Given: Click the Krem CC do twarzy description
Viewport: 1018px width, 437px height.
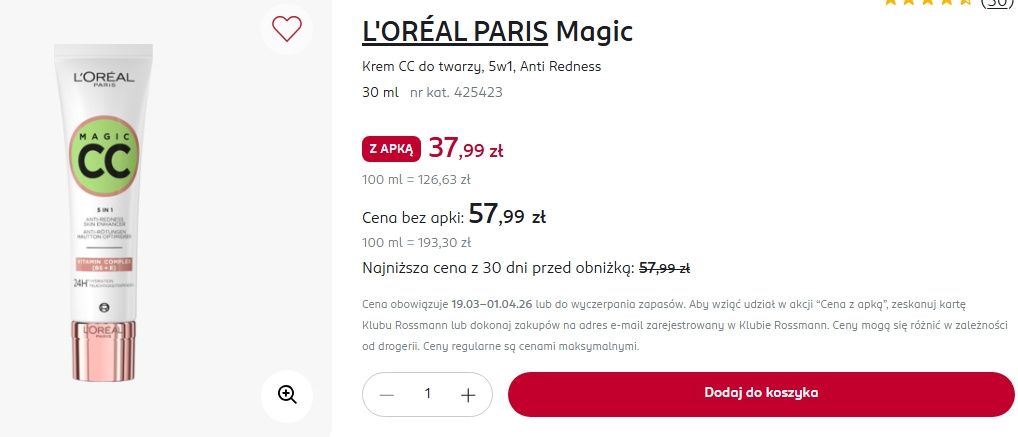Looking at the screenshot, I should tap(482, 67).
